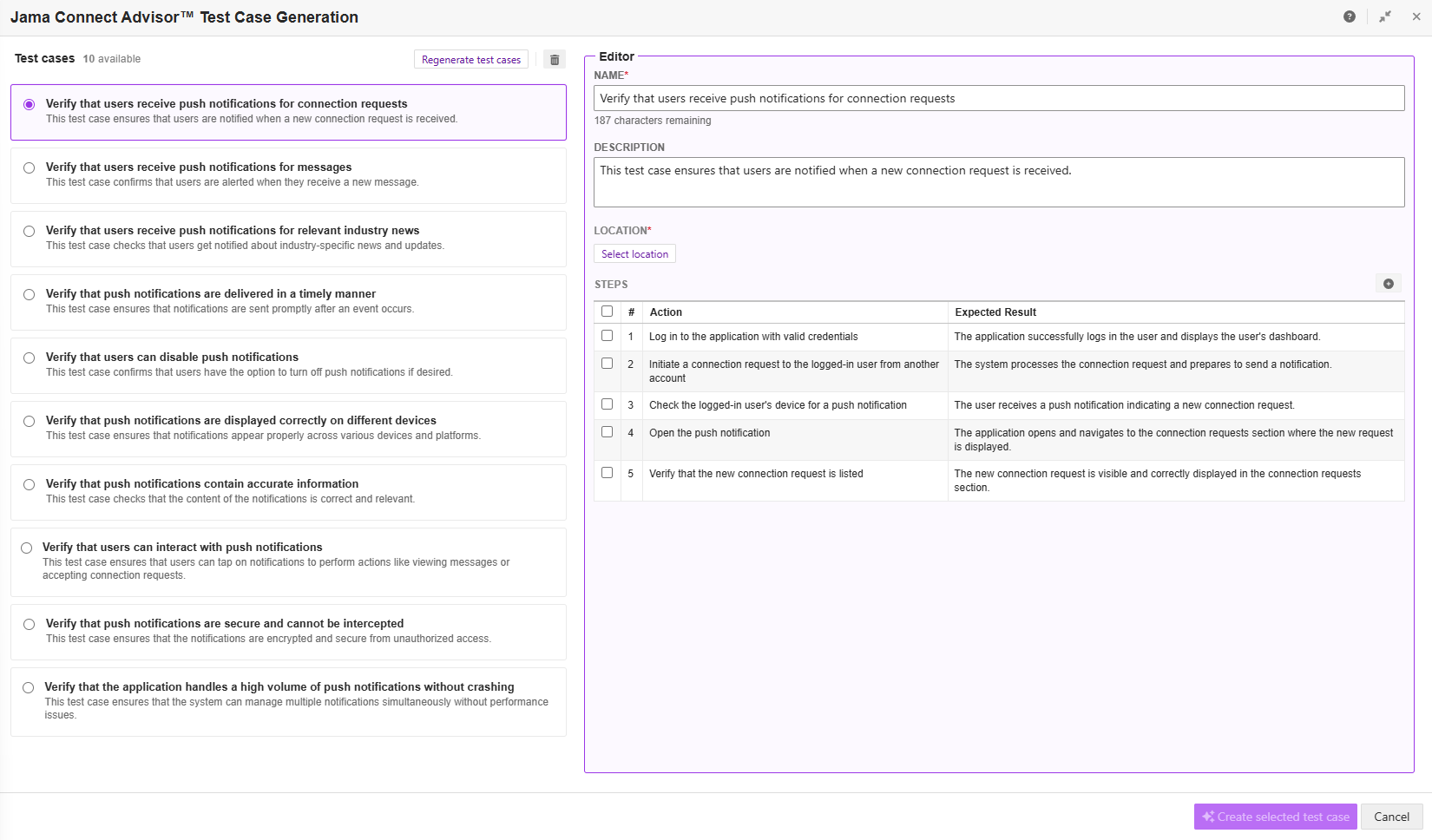Image resolution: width=1432 pixels, height=840 pixels.
Task: Click the sparkle icon on Create selected test case
Action: coord(1207,817)
